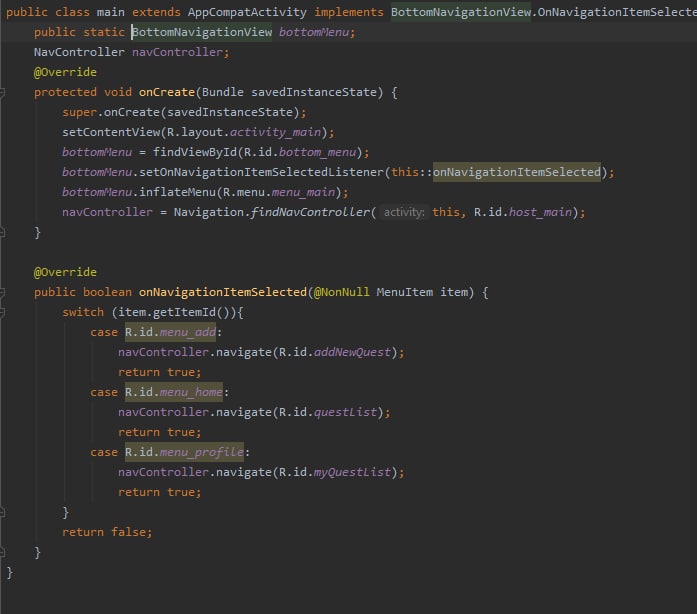
Task: Click the boolean return type keyword
Action: [107, 292]
